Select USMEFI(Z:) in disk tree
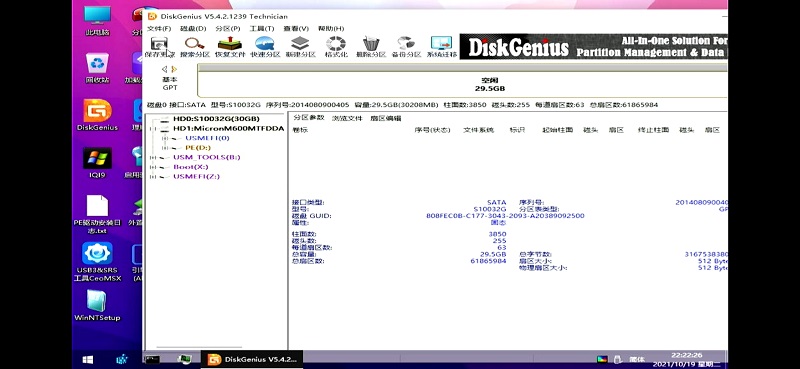800x369 pixels. 196,177
